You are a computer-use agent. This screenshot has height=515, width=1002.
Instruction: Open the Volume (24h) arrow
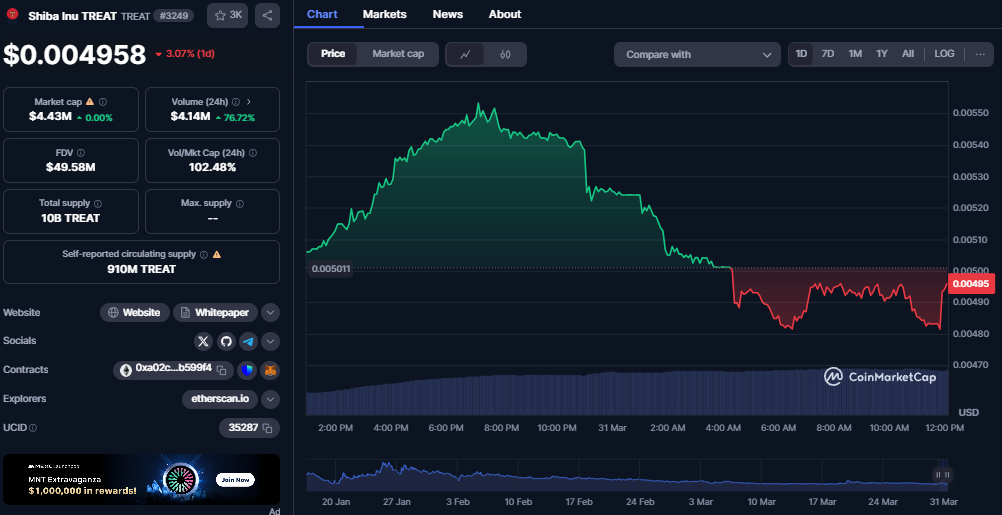[x=249, y=102]
